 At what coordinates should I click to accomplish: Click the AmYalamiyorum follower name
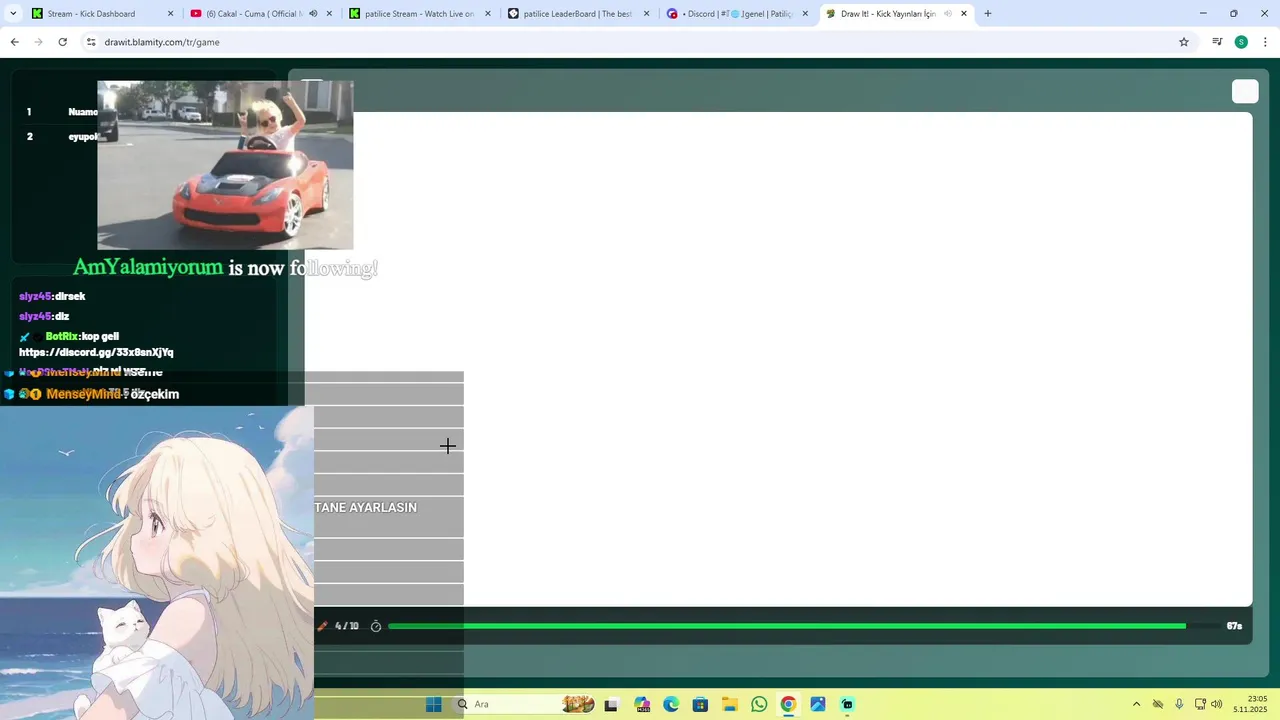[x=148, y=267]
